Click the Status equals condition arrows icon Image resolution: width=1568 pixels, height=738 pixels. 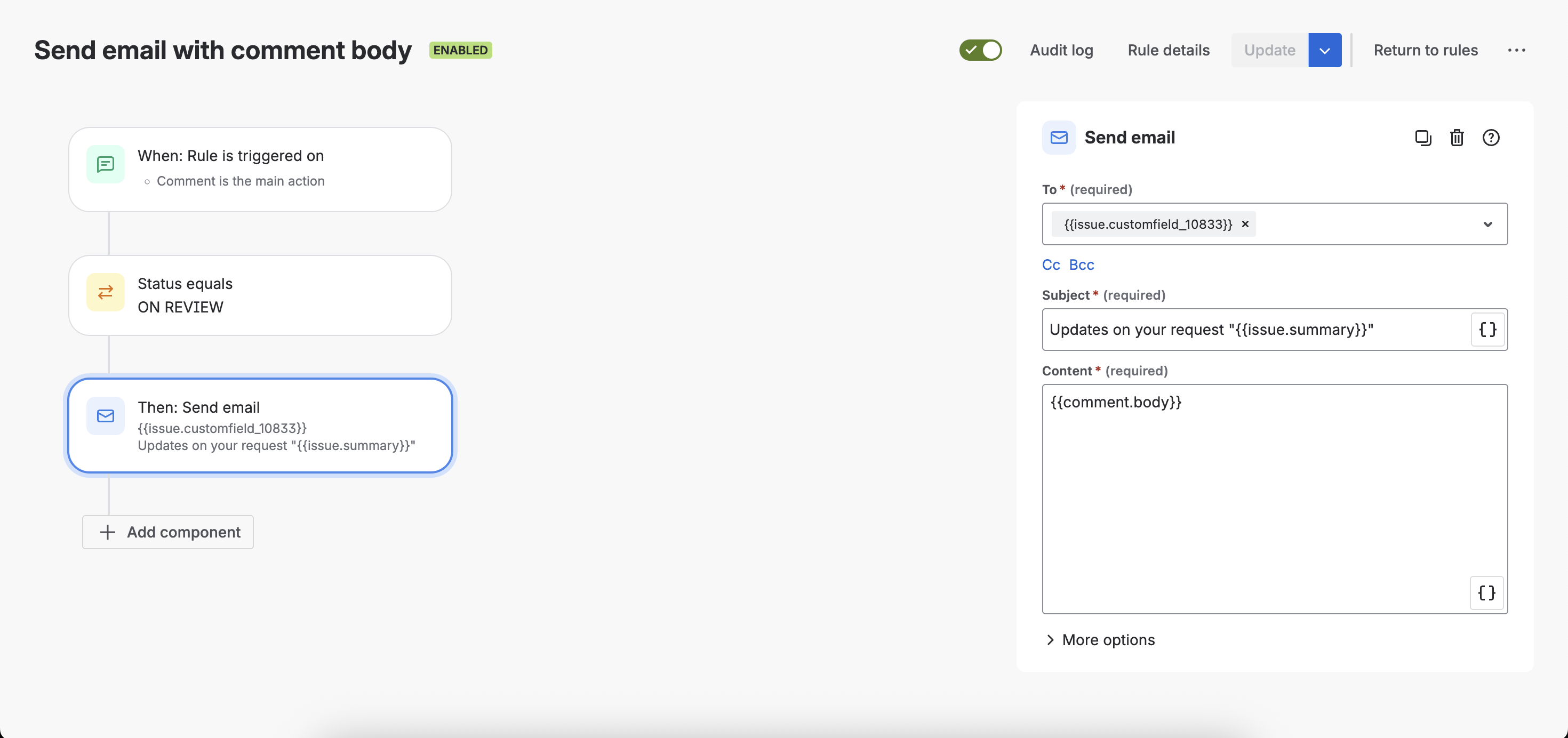click(105, 292)
